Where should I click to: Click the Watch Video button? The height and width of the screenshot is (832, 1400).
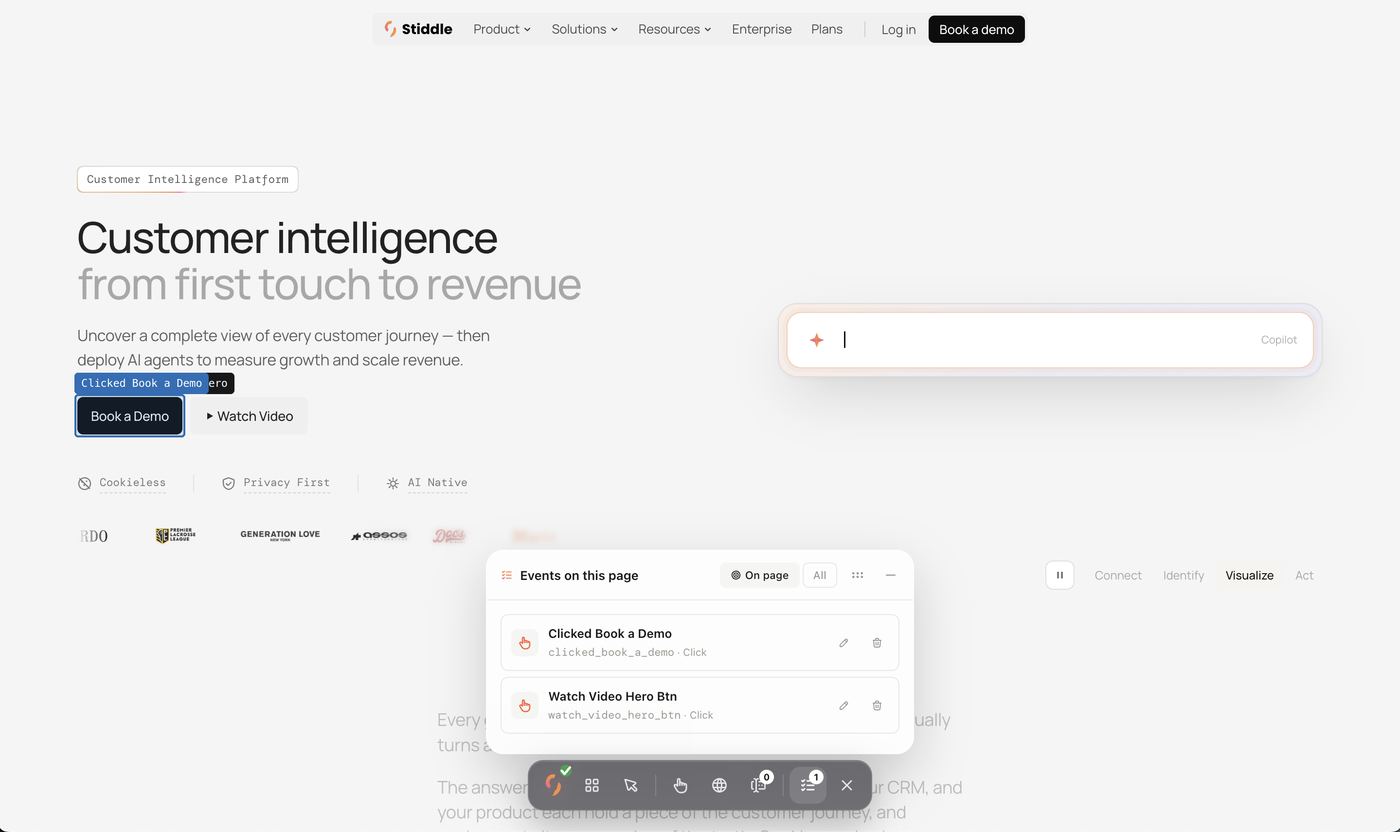(249, 416)
